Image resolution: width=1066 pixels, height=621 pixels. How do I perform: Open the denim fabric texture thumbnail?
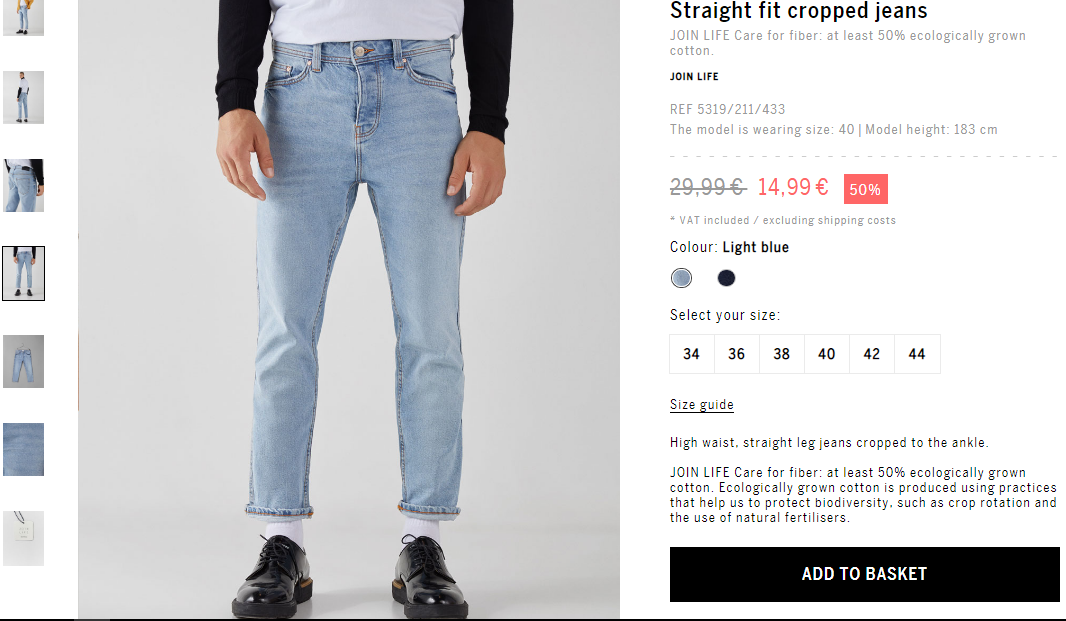[23, 449]
